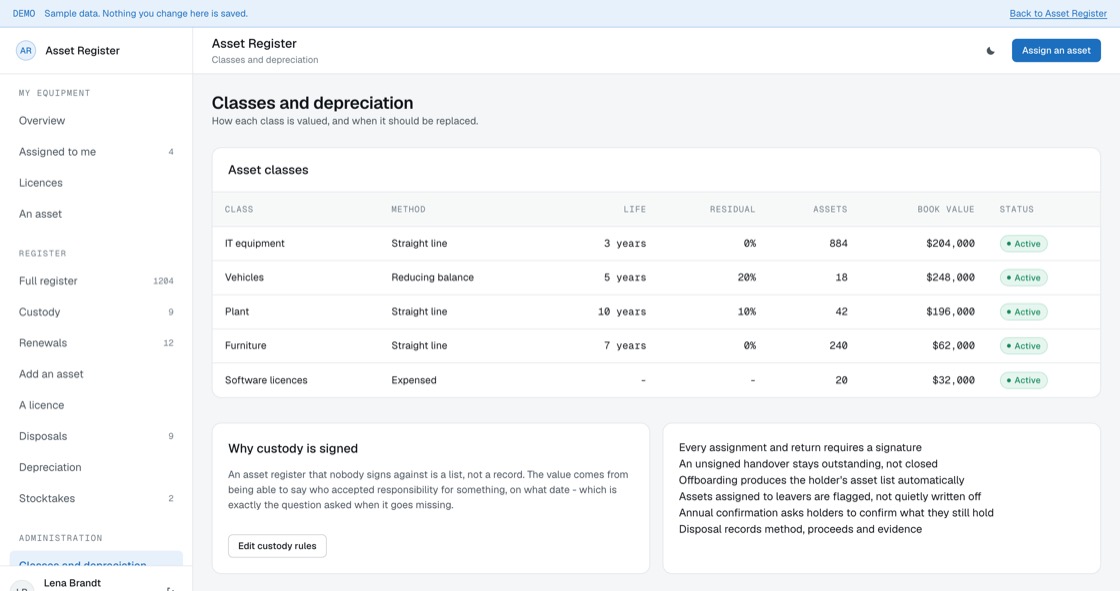Screen dimensions: 1120x591
Task: Select the Classes and depreciation sidebar item
Action: (x=96, y=560)
